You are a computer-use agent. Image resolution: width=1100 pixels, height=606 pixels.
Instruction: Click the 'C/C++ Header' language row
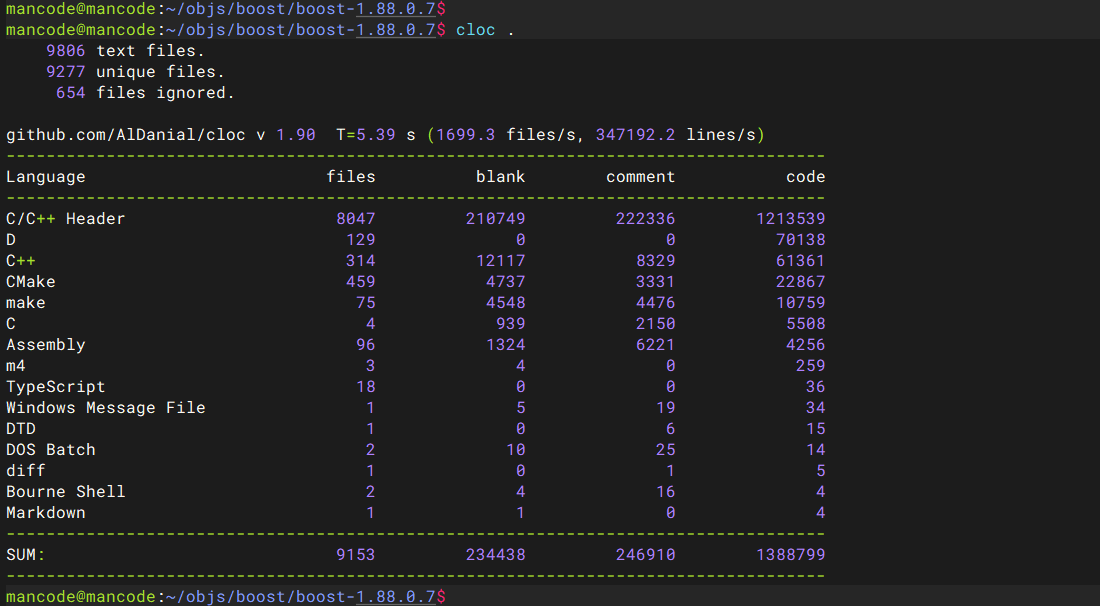[66, 219]
